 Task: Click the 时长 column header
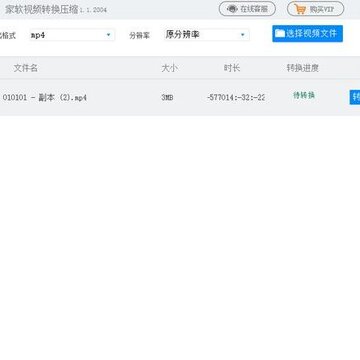pyautogui.click(x=232, y=68)
